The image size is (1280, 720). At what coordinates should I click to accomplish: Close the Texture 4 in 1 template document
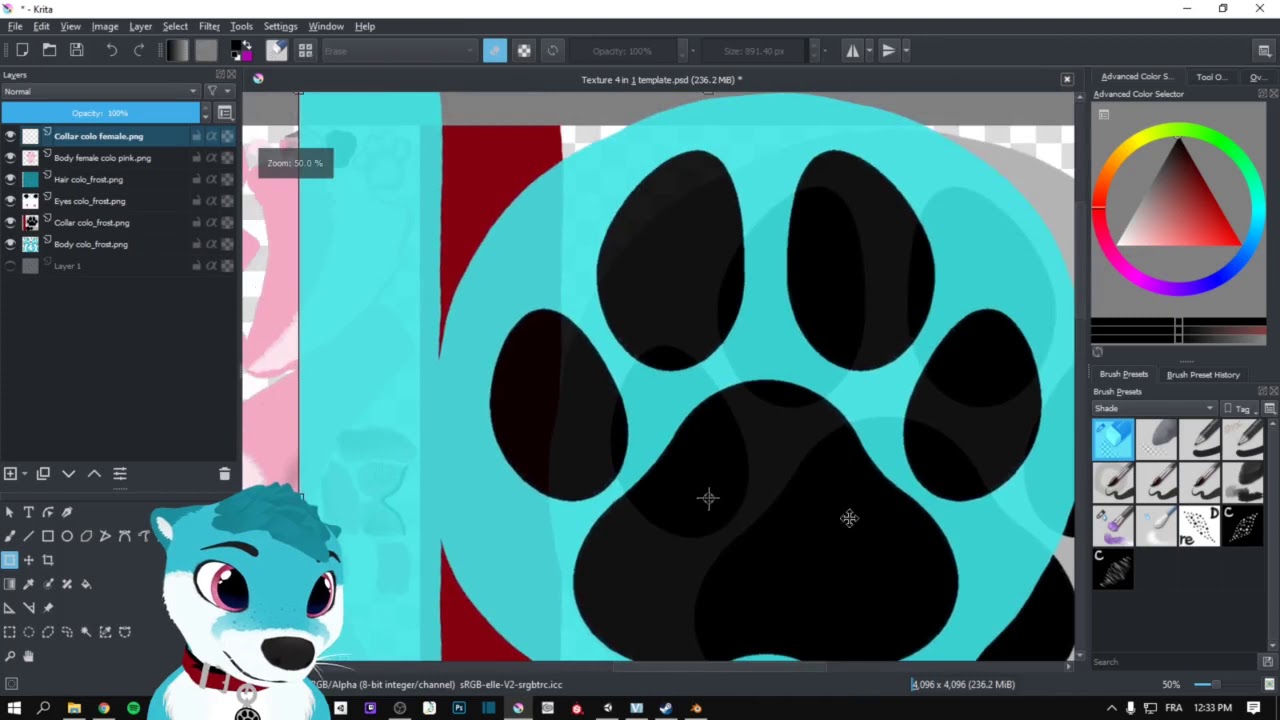click(x=1067, y=79)
